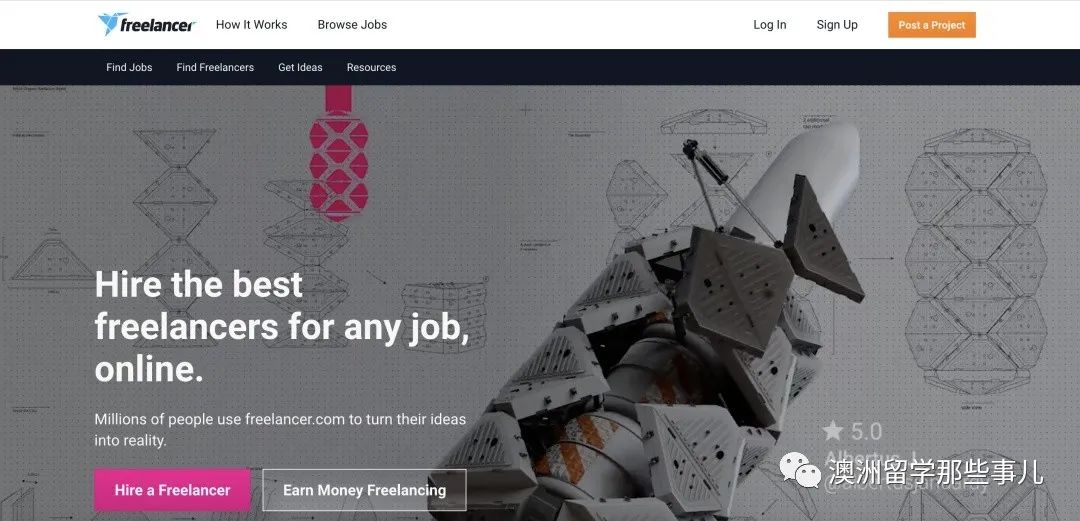Click the Hire the best freelancers headline
The image size is (1080, 521).
pyautogui.click(x=282, y=327)
